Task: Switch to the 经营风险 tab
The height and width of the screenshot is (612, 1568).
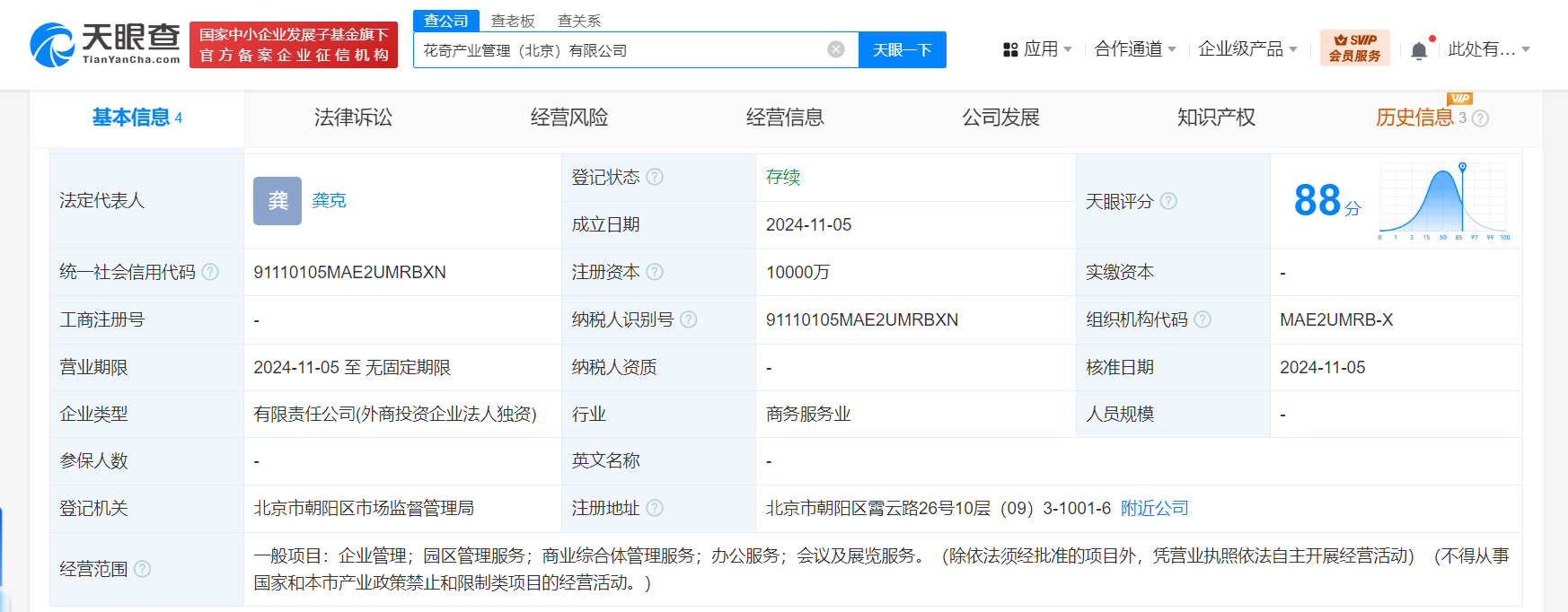Action: click(569, 118)
